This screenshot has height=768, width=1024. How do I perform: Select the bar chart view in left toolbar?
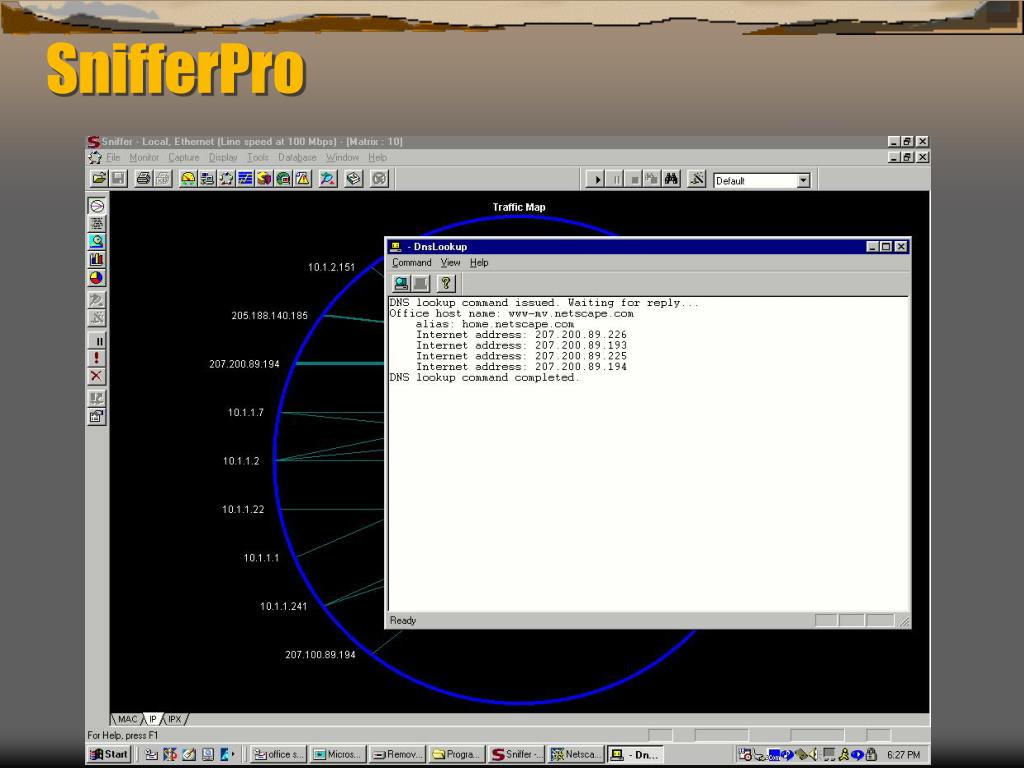click(x=97, y=260)
